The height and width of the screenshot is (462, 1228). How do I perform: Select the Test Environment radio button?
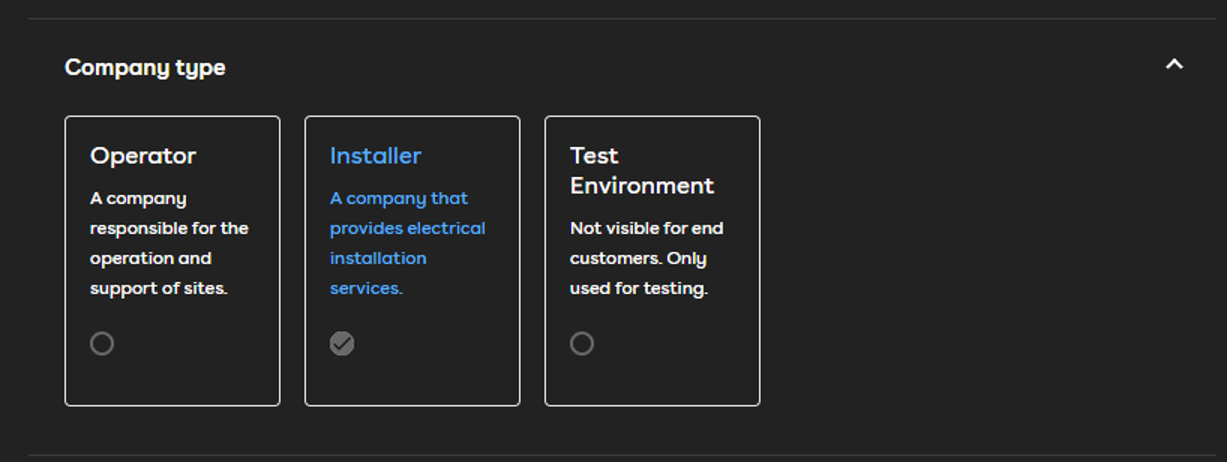pyautogui.click(x=582, y=344)
